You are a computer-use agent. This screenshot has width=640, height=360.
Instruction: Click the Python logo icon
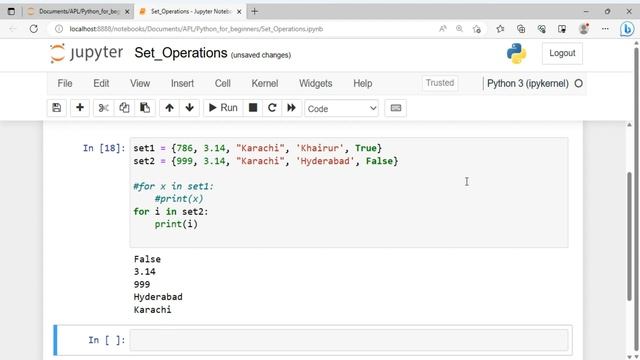[x=516, y=53]
